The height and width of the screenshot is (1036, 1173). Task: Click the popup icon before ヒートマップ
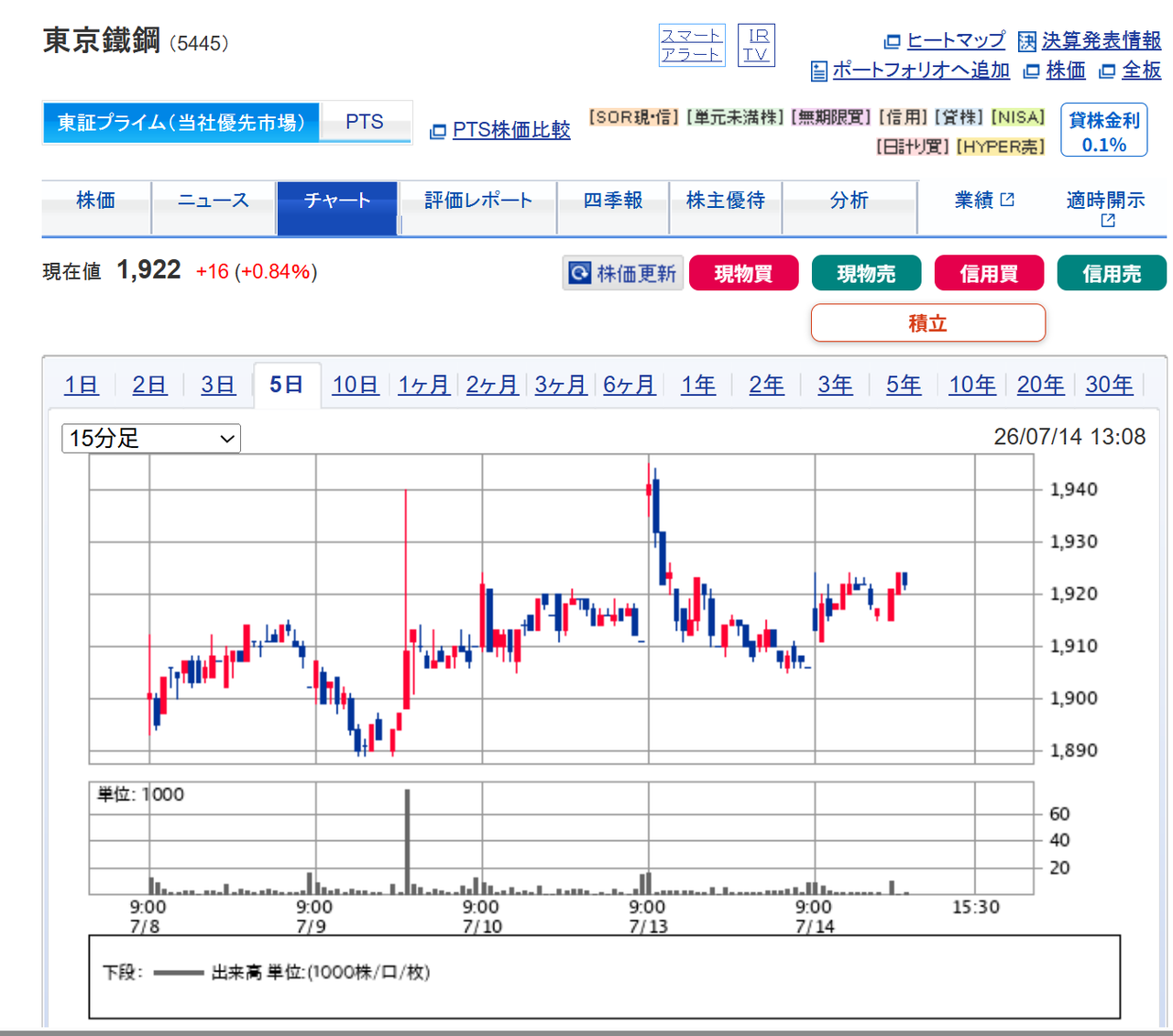(x=892, y=41)
